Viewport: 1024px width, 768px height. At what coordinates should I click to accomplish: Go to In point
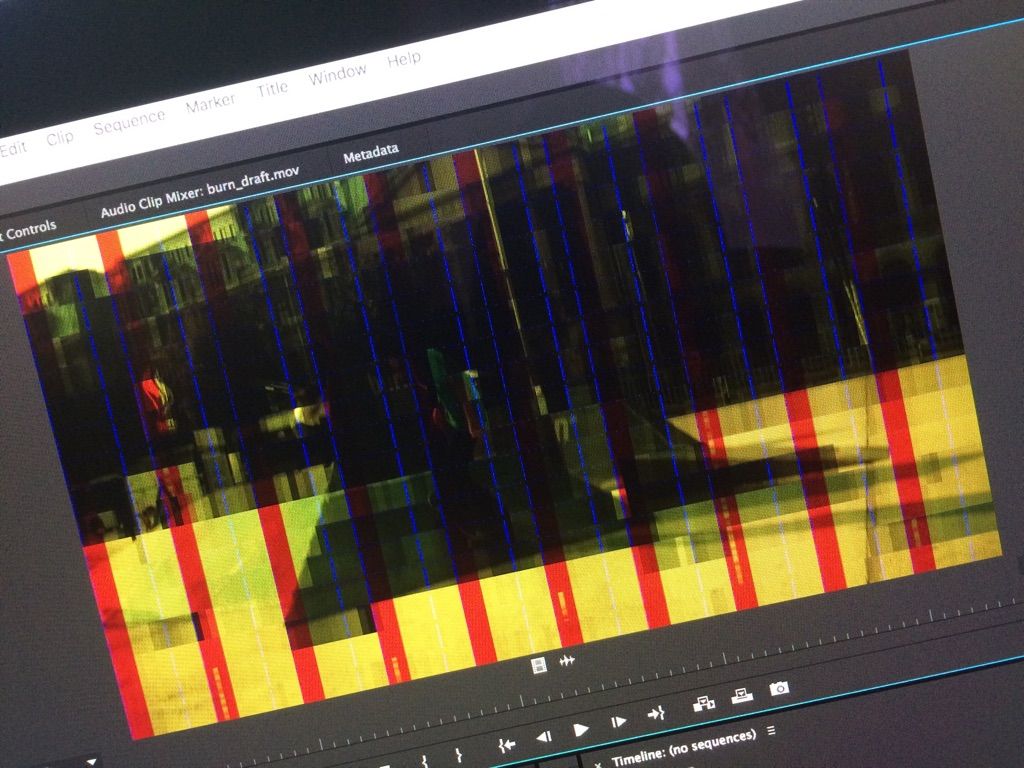(x=506, y=744)
